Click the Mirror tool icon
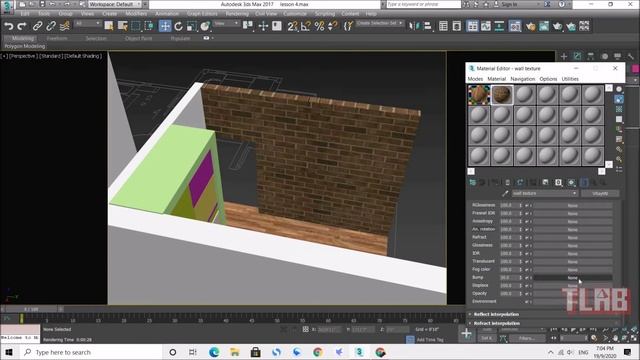The width and height of the screenshot is (640, 360). pyautogui.click(x=414, y=26)
